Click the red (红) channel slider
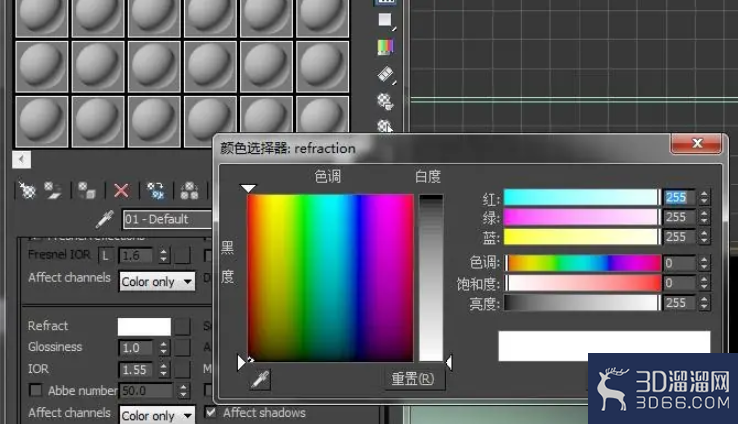 pos(582,198)
